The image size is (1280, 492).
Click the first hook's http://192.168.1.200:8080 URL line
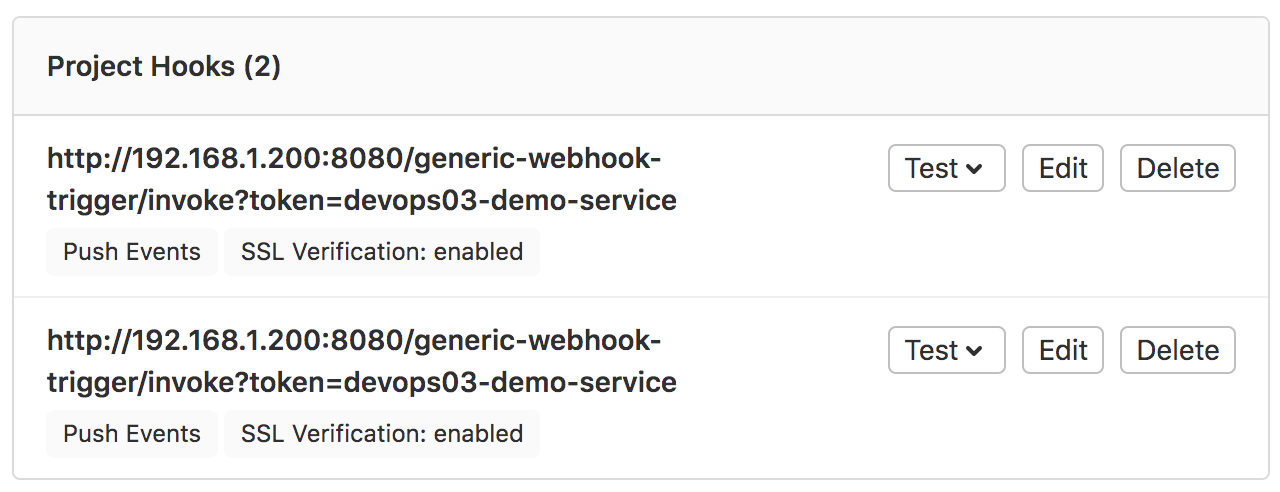tap(354, 159)
